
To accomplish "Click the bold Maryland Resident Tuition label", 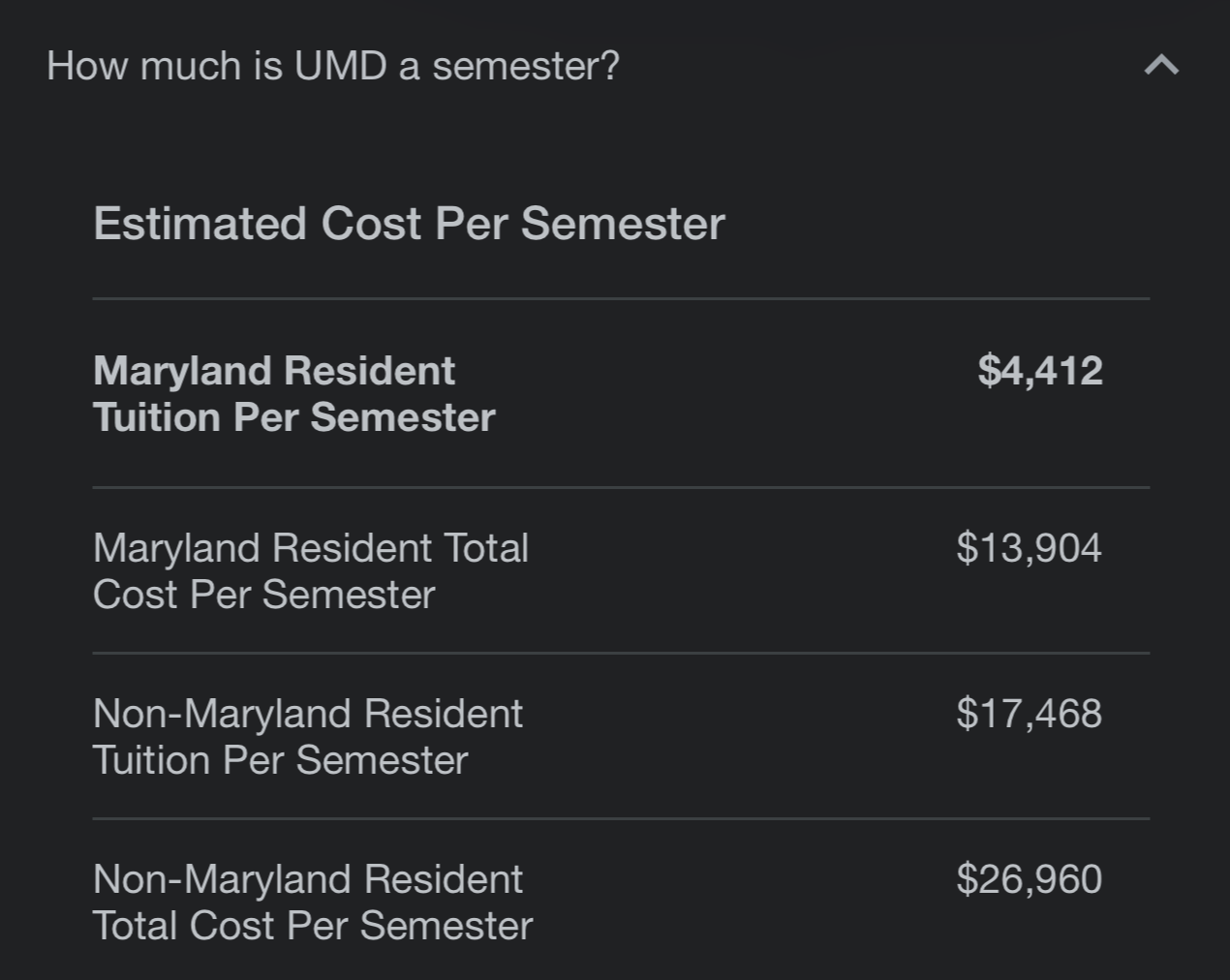I will click(x=293, y=394).
